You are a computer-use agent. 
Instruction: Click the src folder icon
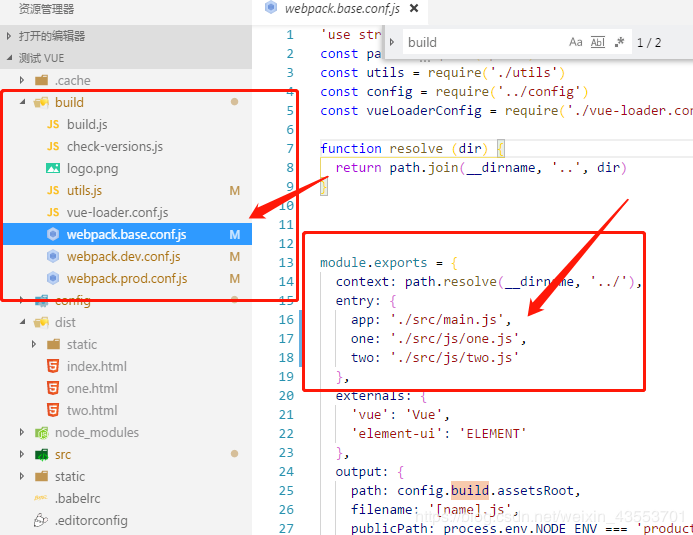click(42, 455)
